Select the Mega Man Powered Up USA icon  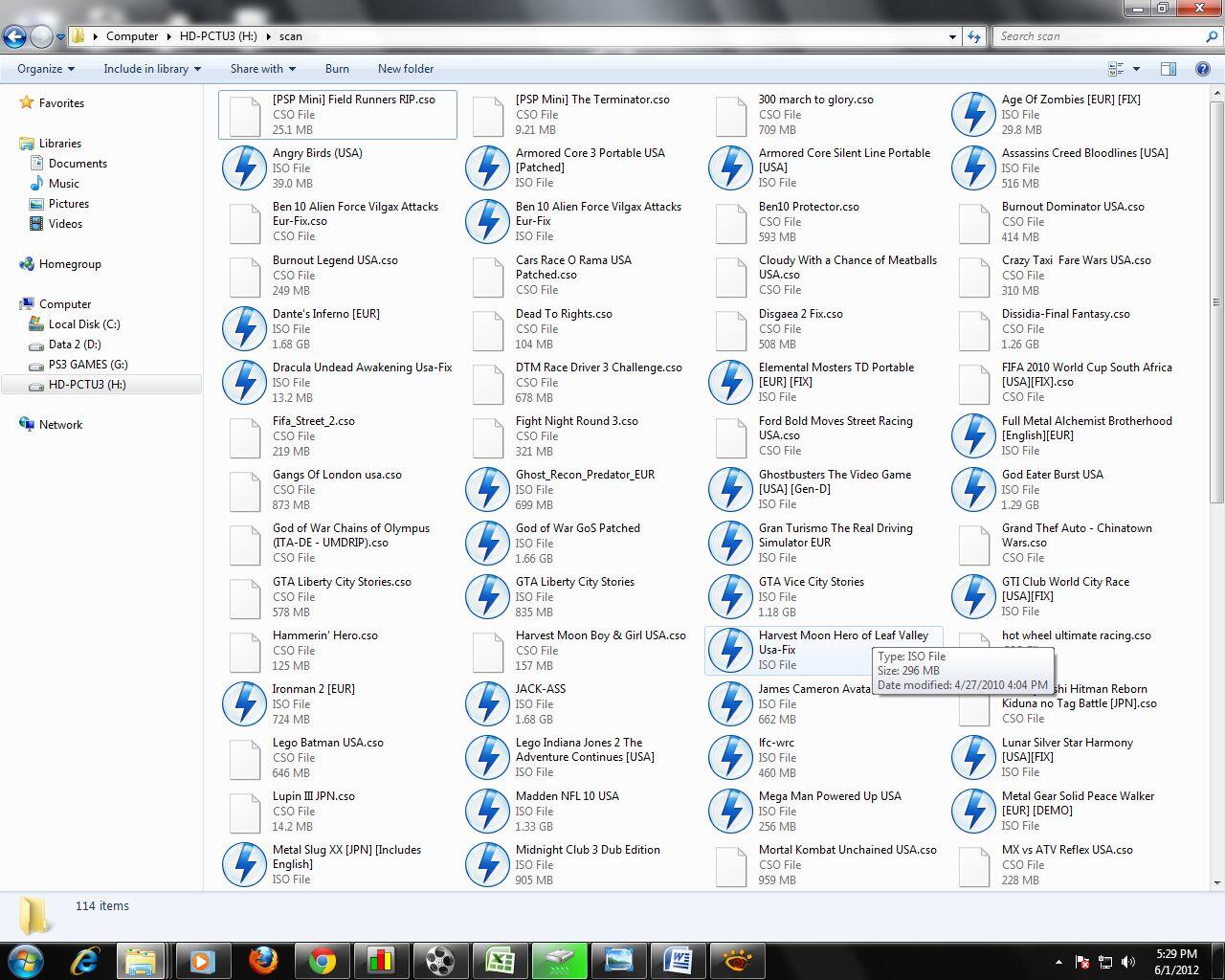pos(731,811)
